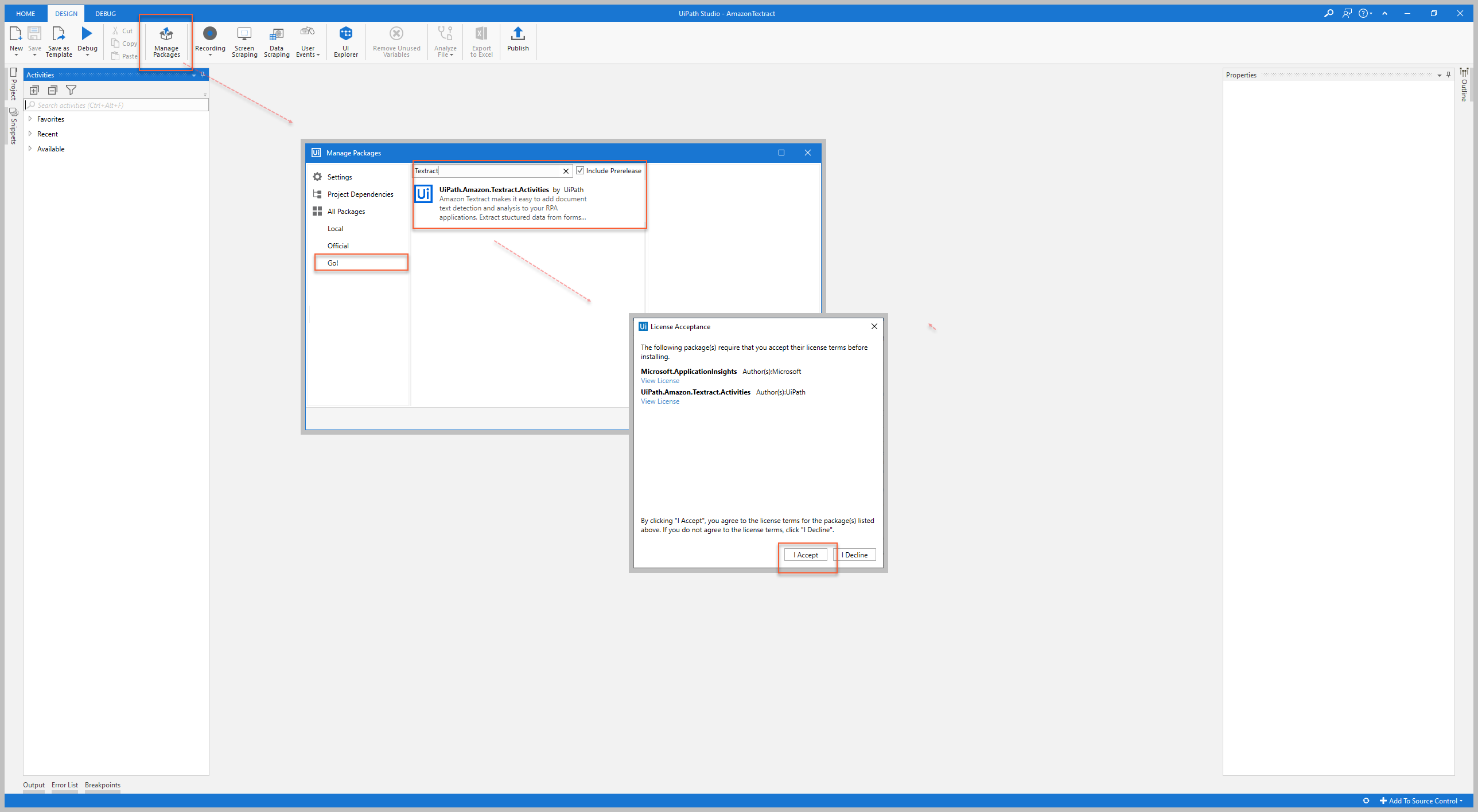View License for Microsoft.ApplicationInsights

660,380
